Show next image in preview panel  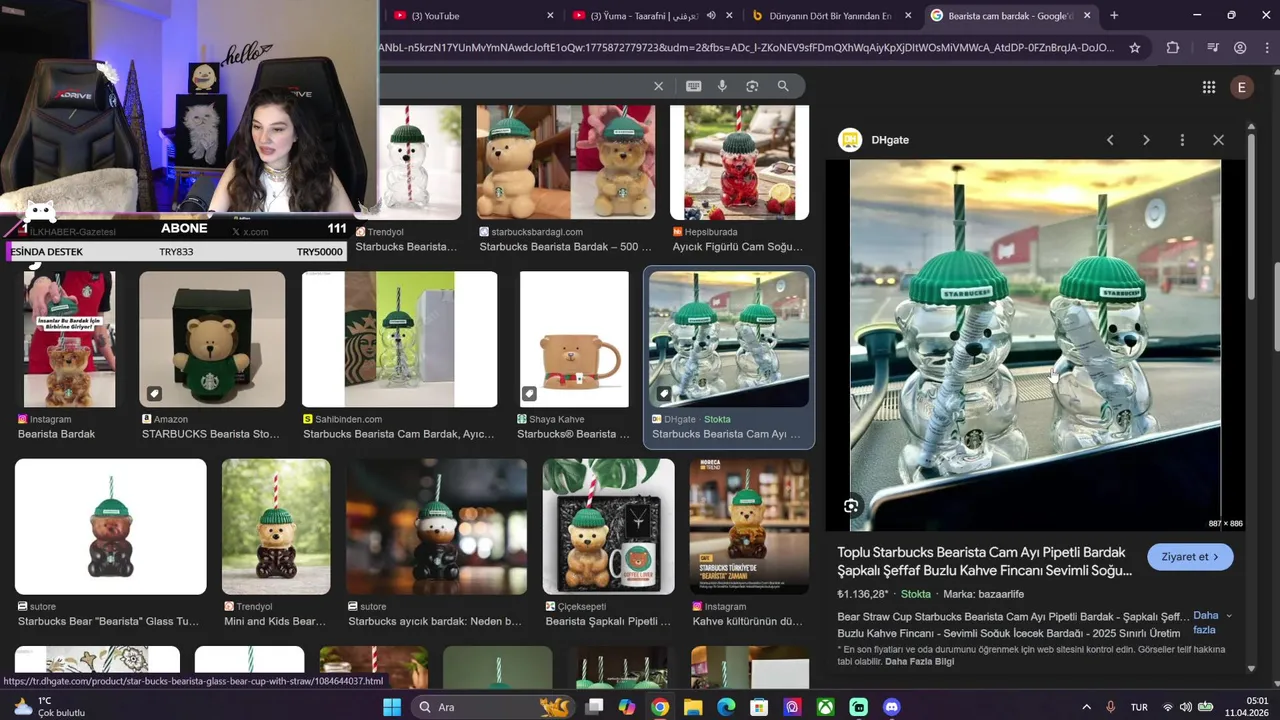[1146, 140]
